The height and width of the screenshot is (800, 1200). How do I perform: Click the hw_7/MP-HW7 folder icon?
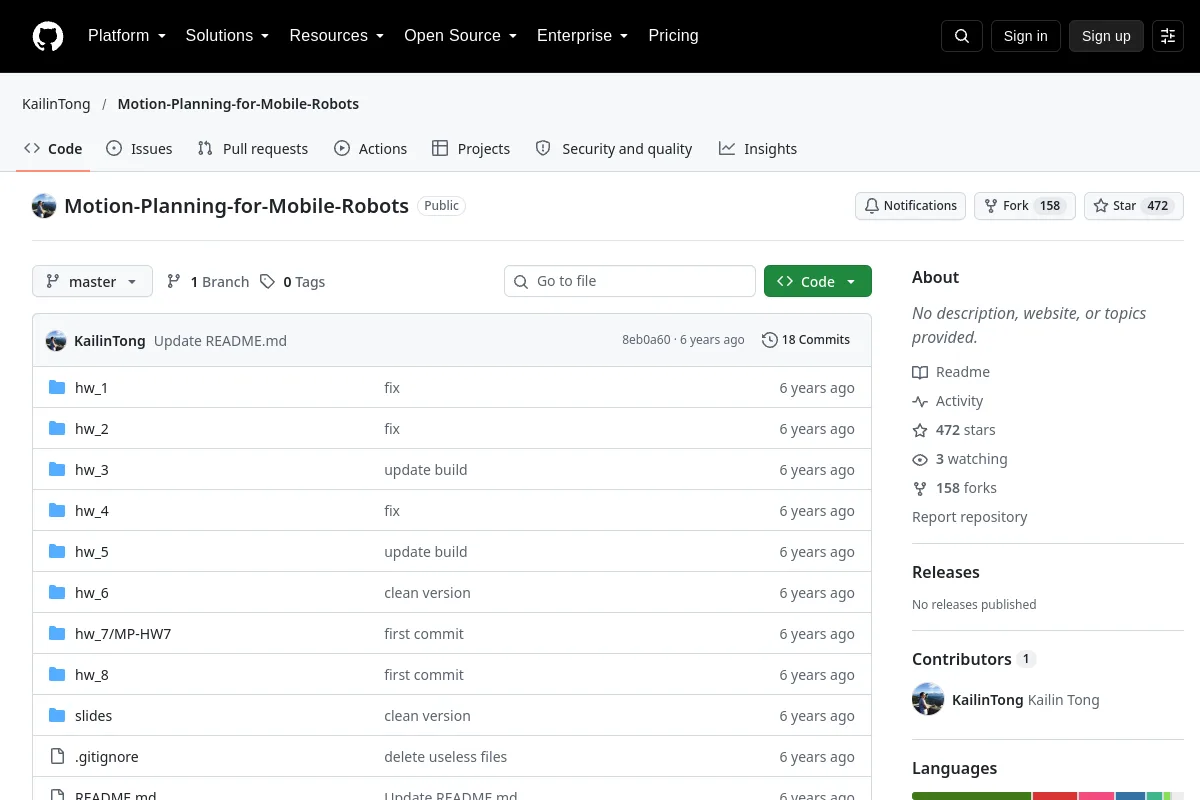pyautogui.click(x=57, y=634)
